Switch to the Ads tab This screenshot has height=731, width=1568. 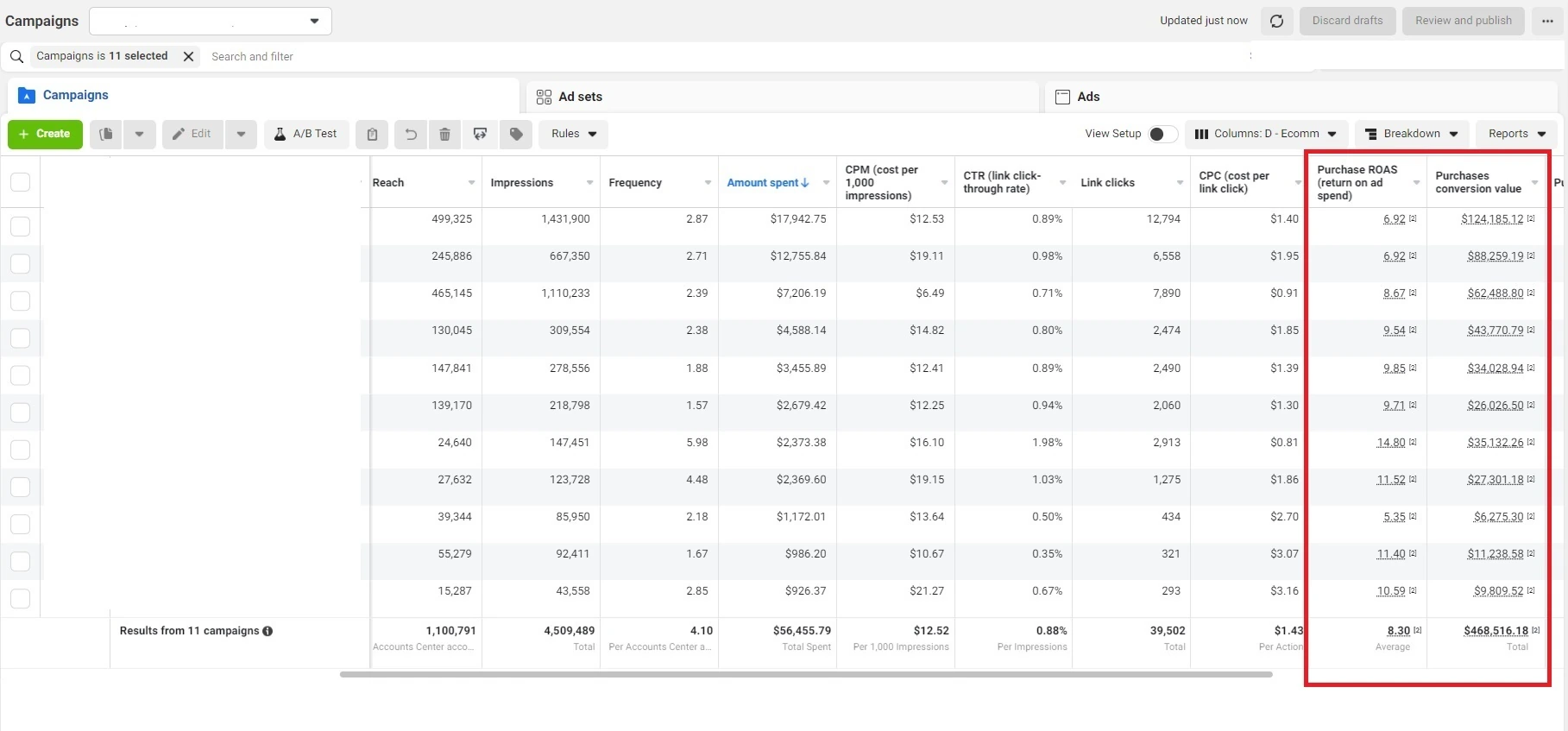pos(1088,97)
